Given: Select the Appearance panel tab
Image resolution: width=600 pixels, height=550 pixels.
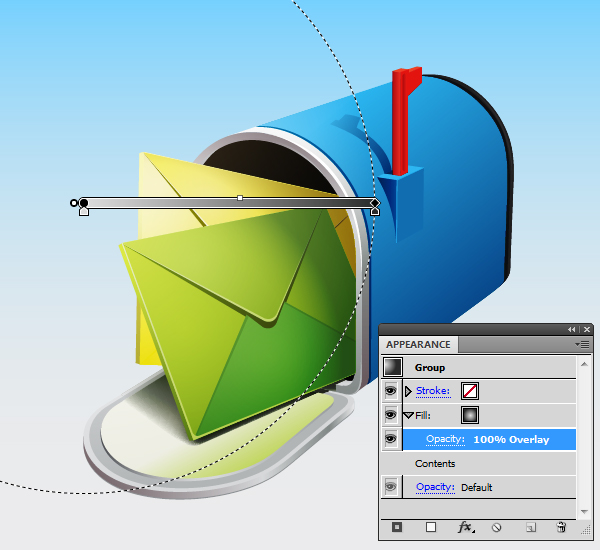Looking at the screenshot, I should (x=418, y=345).
